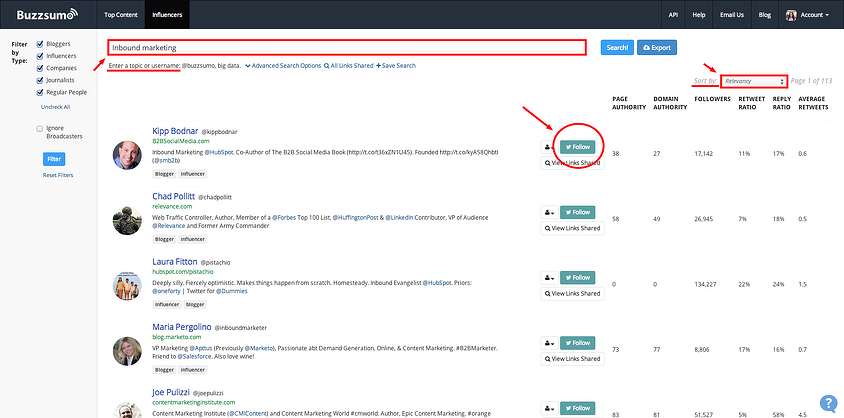This screenshot has width=844, height=418.
Task: Click the Domain Authority column header
Action: 670,103
